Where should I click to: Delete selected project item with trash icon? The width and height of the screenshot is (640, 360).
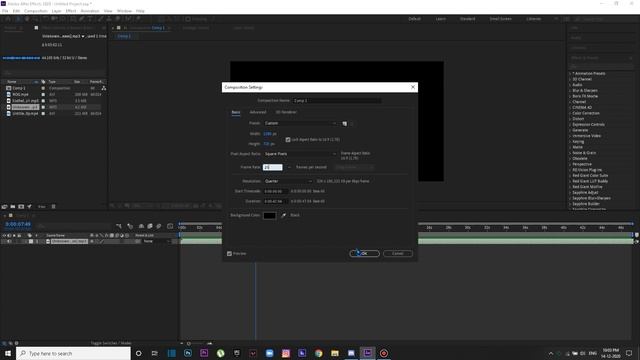point(53,207)
